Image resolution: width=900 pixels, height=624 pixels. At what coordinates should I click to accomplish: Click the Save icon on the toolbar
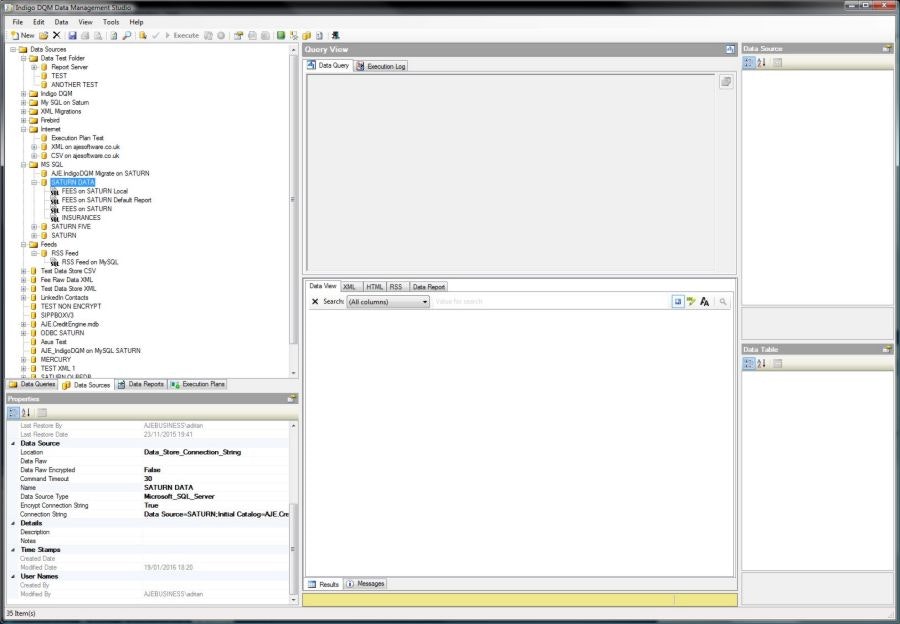point(74,34)
